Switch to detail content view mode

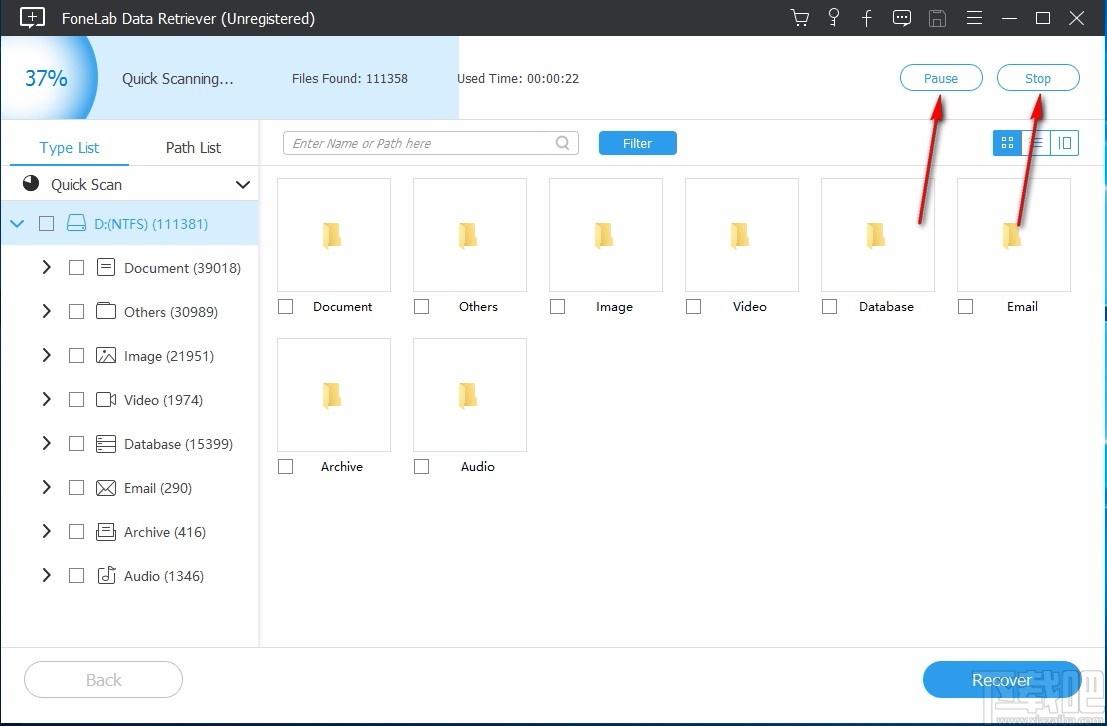tap(1065, 143)
